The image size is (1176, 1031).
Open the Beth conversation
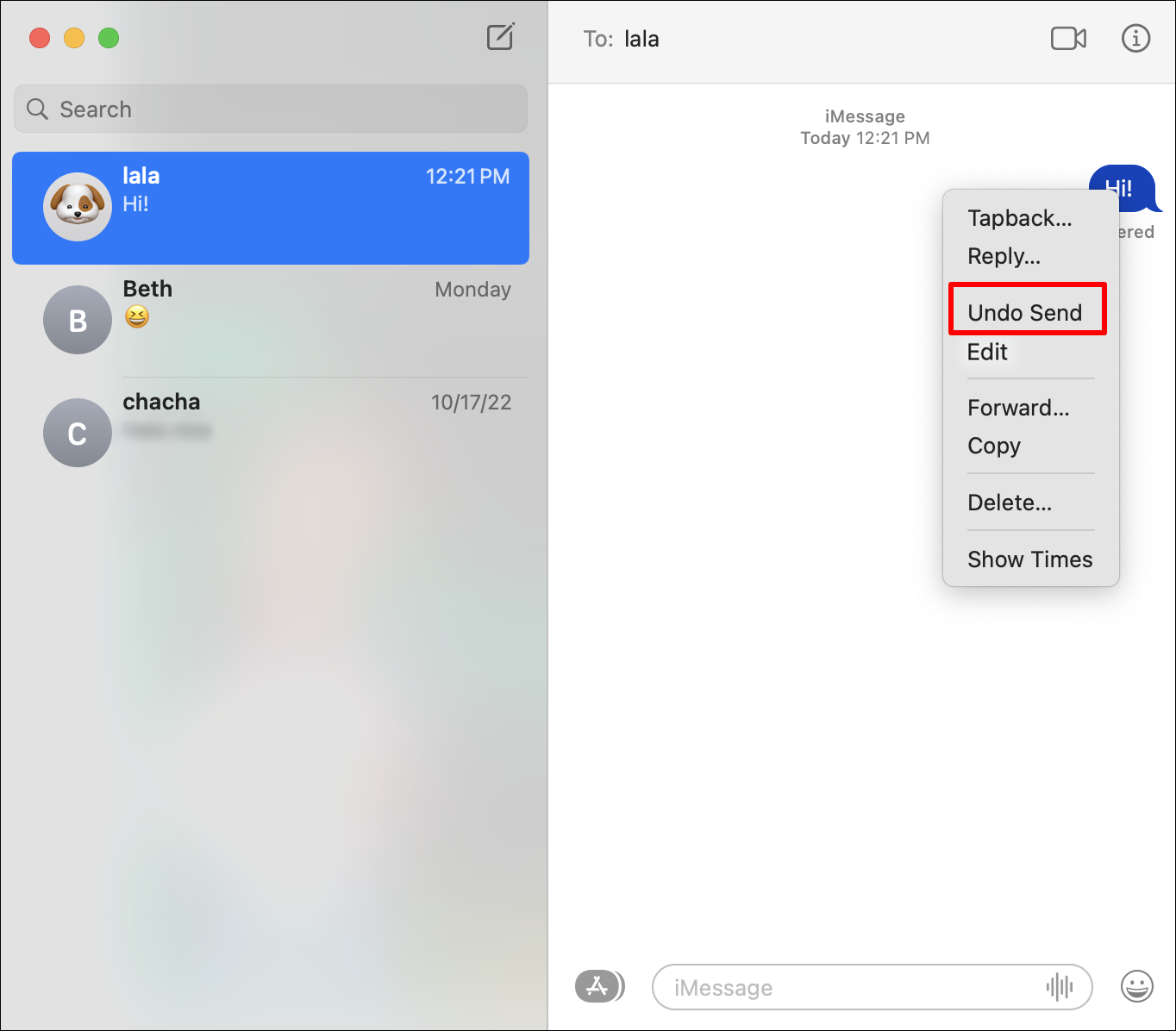pyautogui.click(x=271, y=320)
